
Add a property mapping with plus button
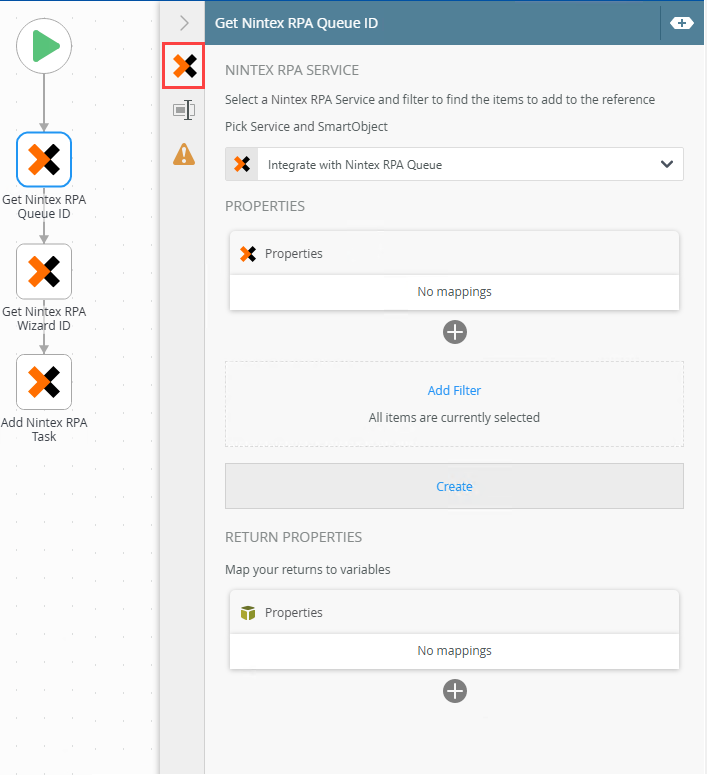coord(455,332)
